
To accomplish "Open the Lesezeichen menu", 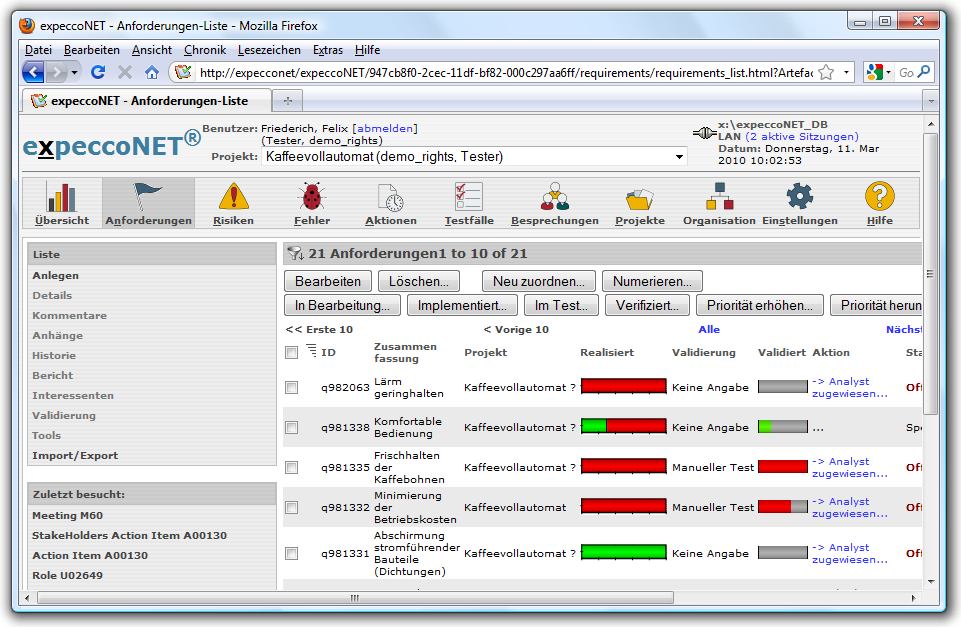I will point(269,50).
